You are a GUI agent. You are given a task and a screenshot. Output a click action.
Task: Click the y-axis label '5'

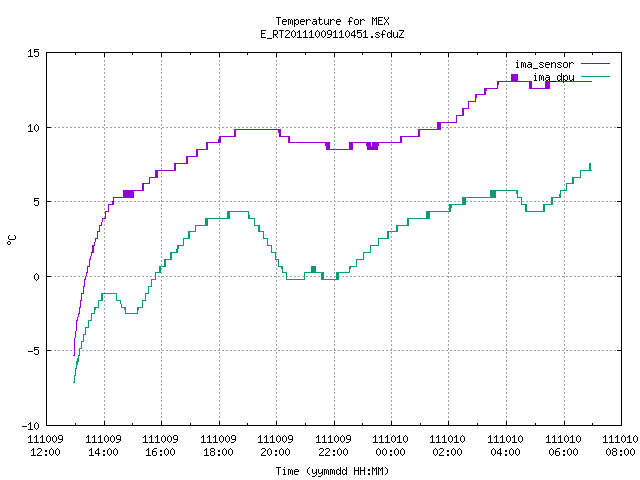[x=37, y=202]
